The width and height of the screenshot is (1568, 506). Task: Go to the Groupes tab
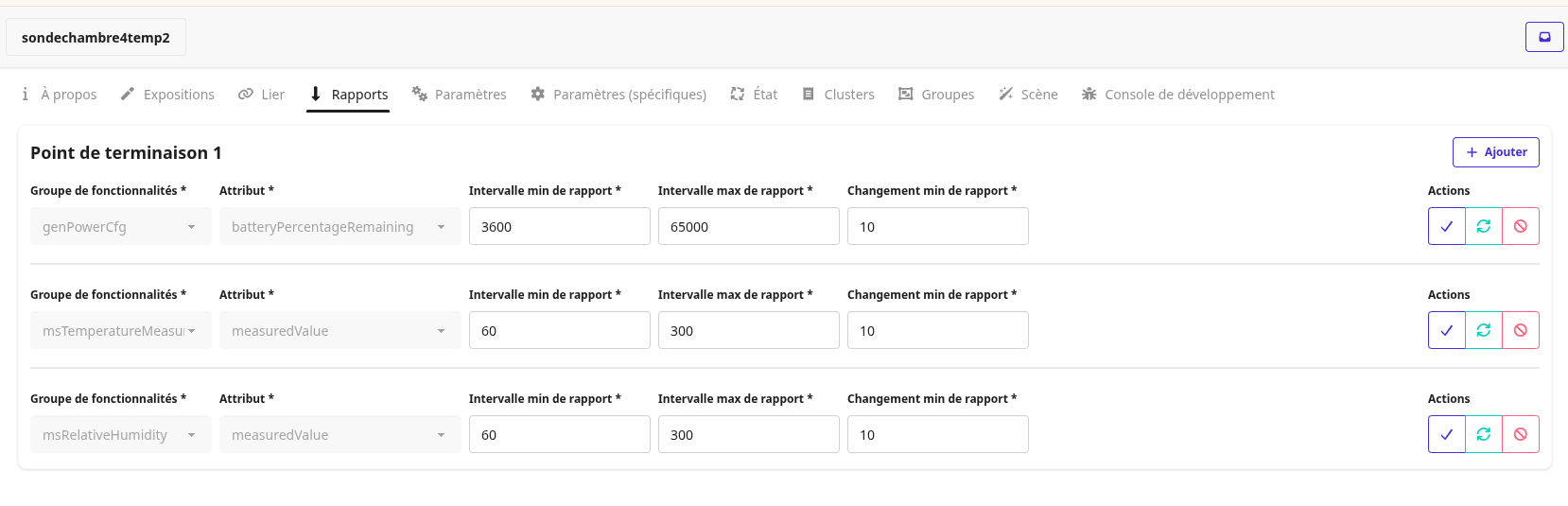936,95
